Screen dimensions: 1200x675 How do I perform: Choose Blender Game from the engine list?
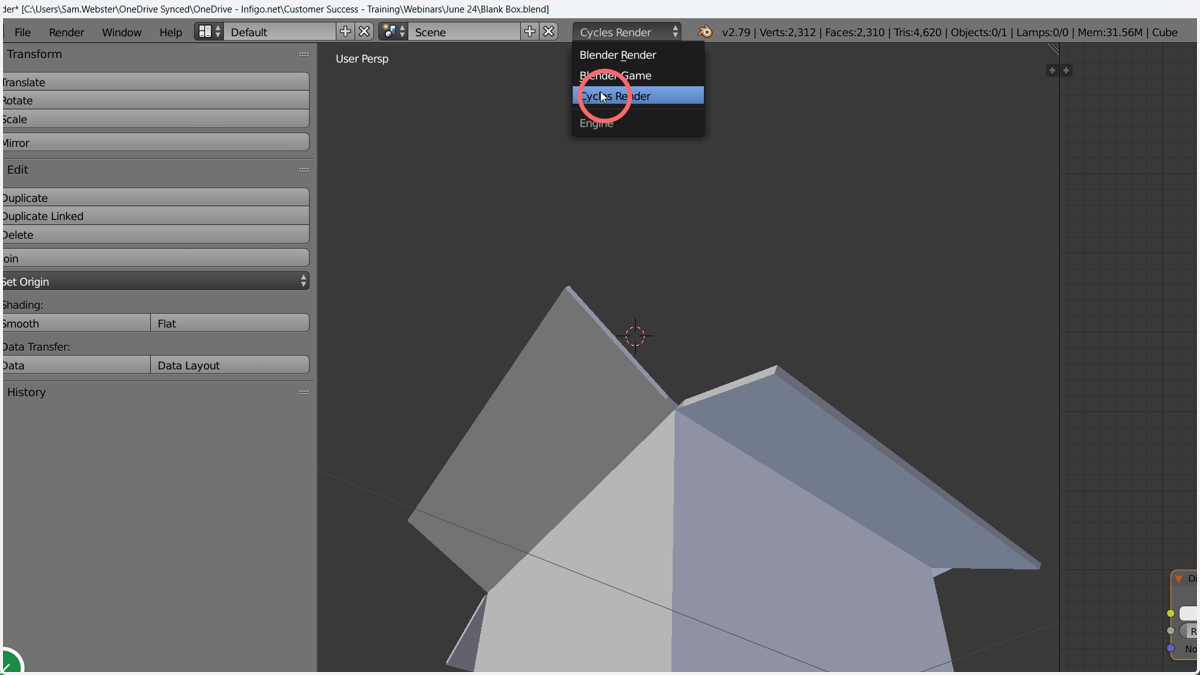pos(638,75)
